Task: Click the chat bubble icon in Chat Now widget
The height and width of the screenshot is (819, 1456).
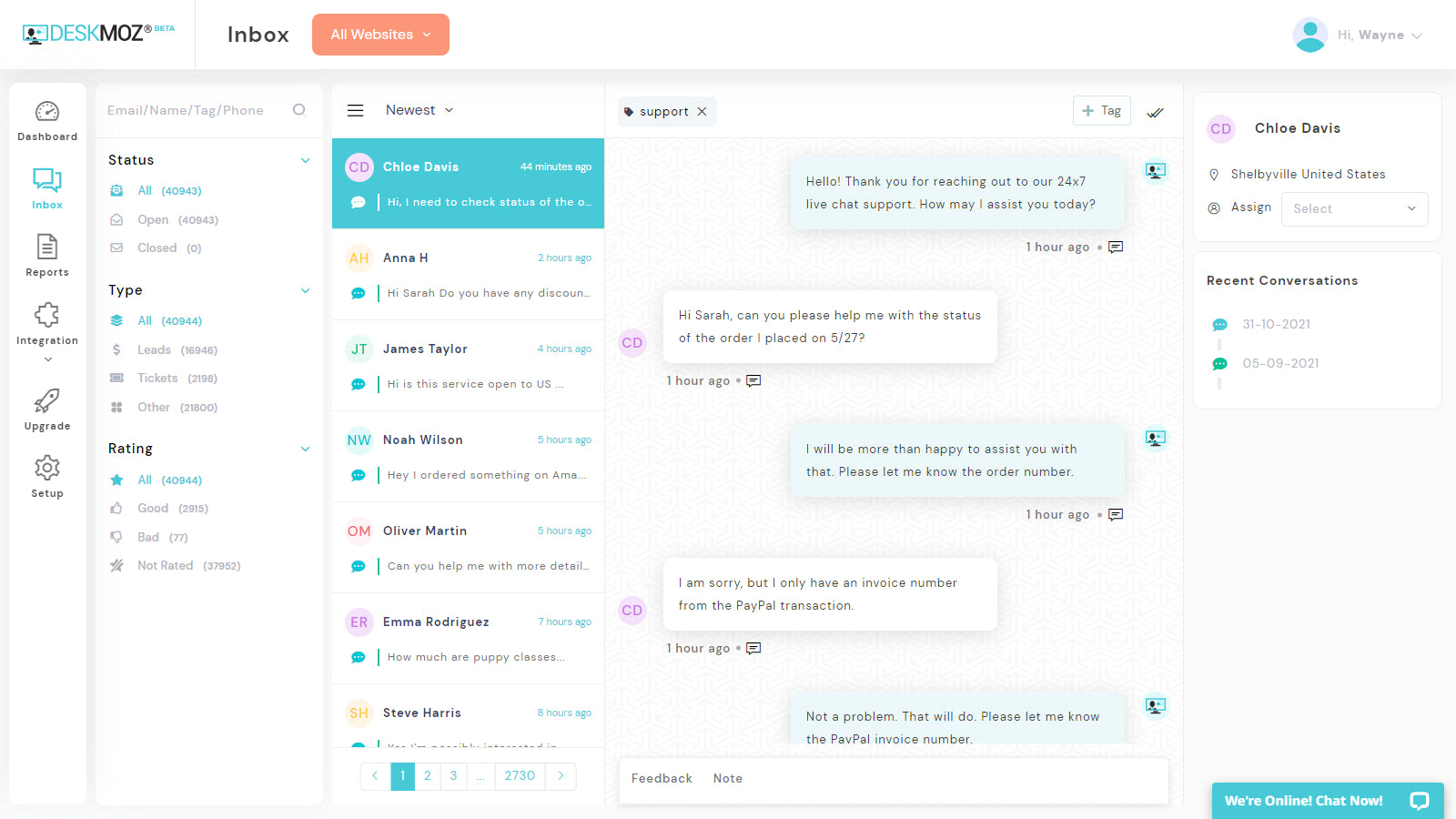Action: point(1420,801)
